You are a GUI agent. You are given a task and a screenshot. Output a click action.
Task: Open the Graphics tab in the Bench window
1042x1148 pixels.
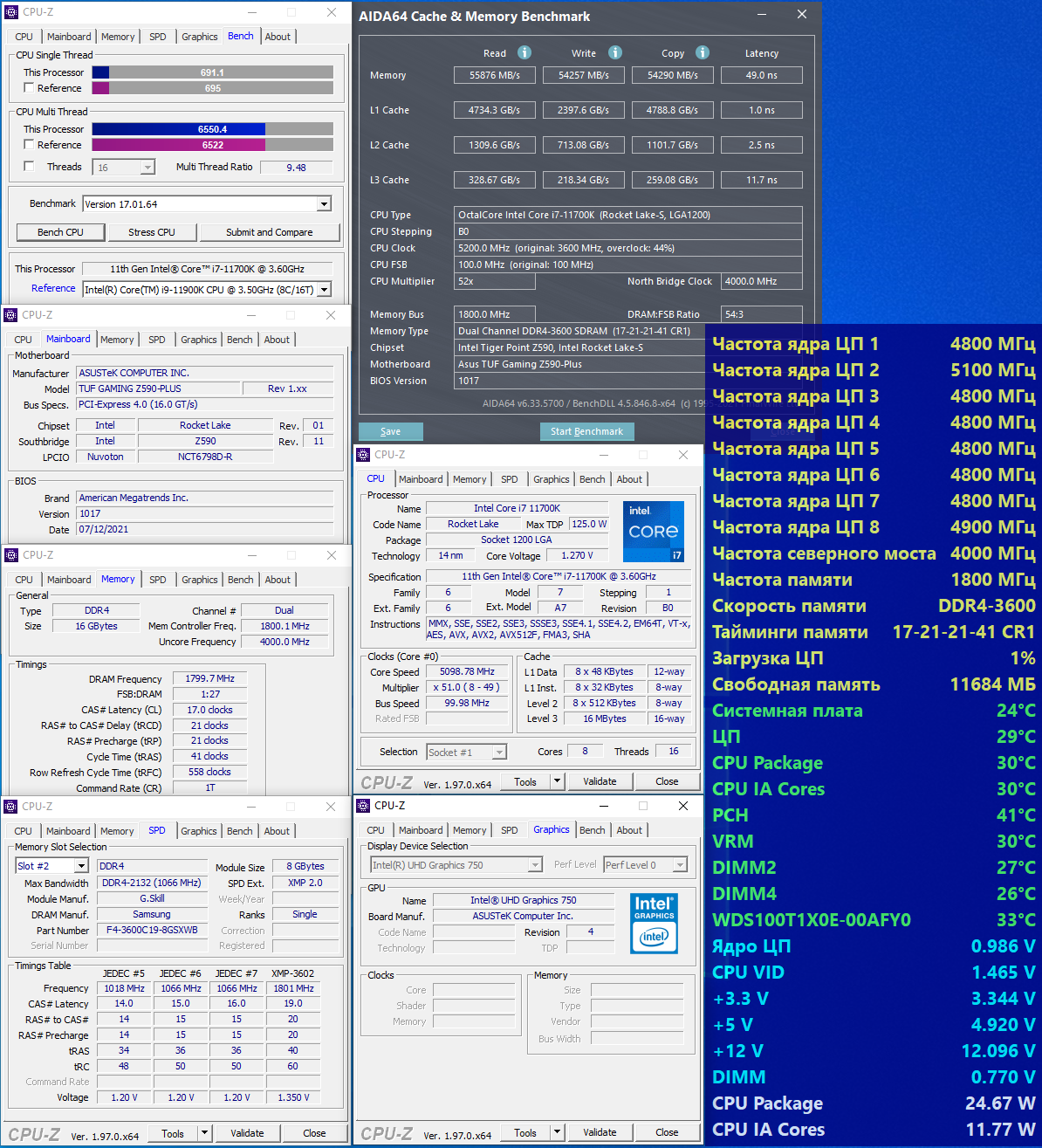[200, 37]
